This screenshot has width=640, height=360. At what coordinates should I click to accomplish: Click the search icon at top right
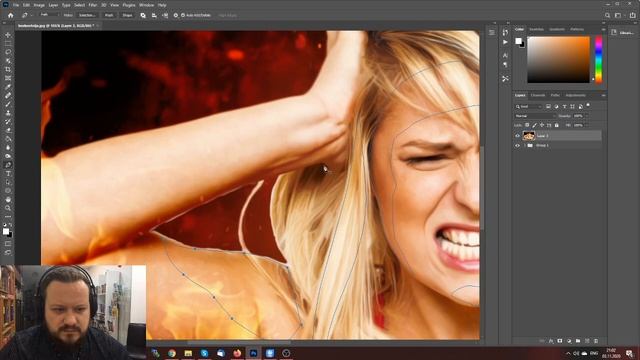coord(607,15)
